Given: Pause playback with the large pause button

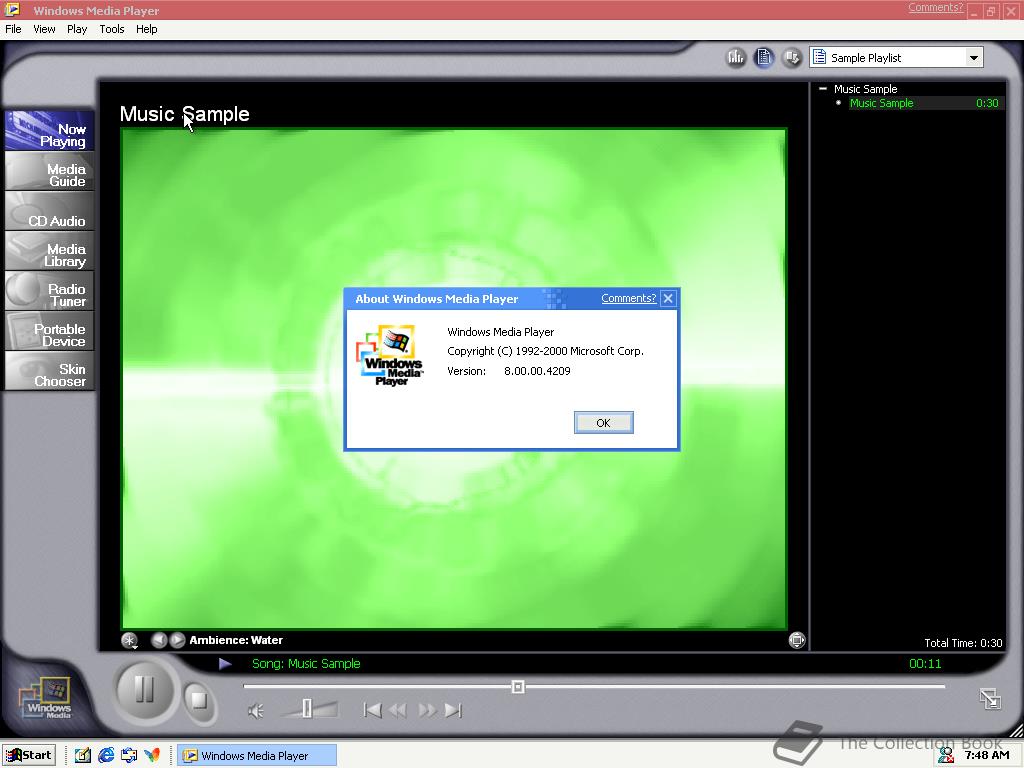Looking at the screenshot, I should pyautogui.click(x=144, y=690).
